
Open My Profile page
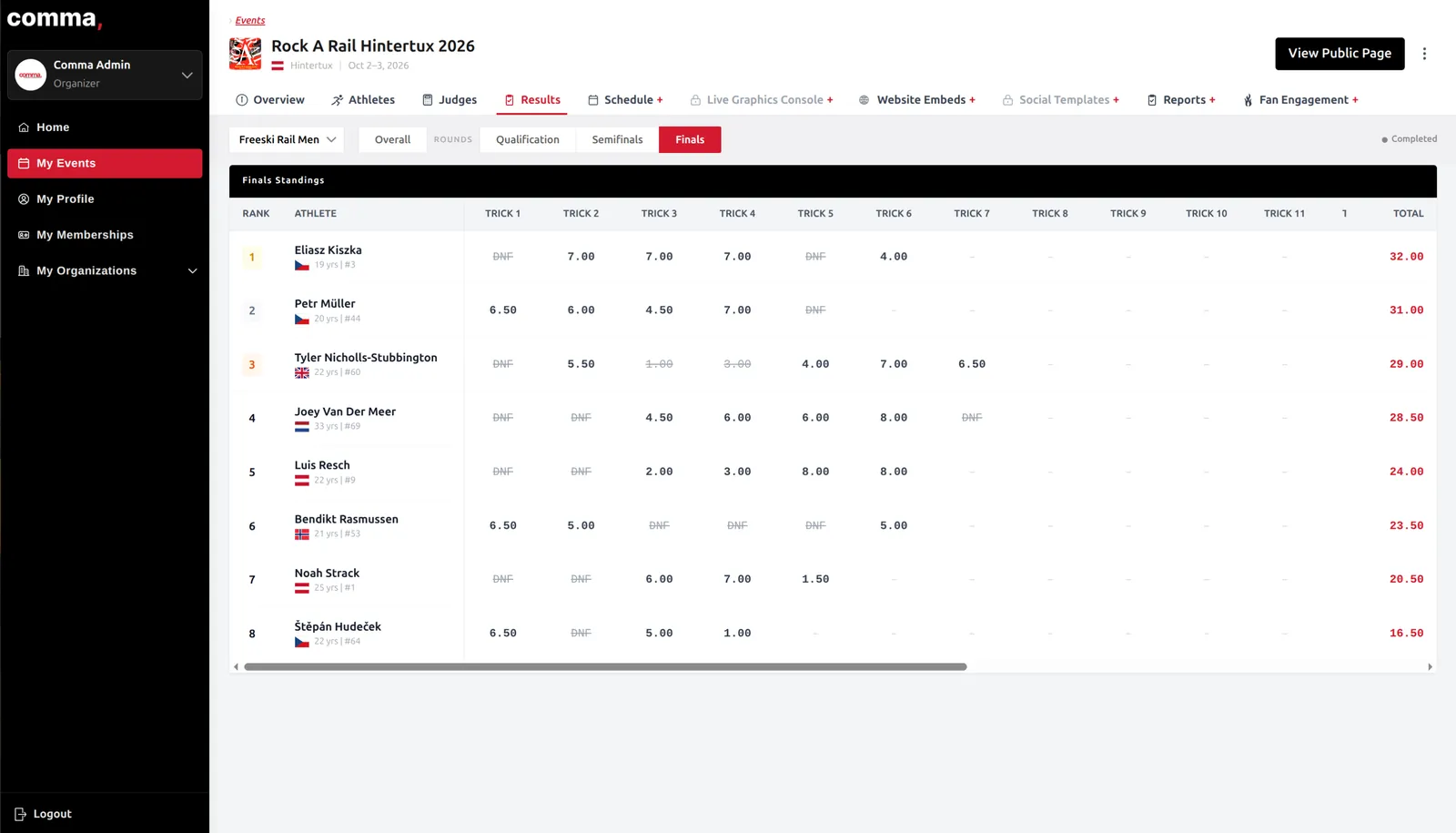pyautogui.click(x=105, y=198)
